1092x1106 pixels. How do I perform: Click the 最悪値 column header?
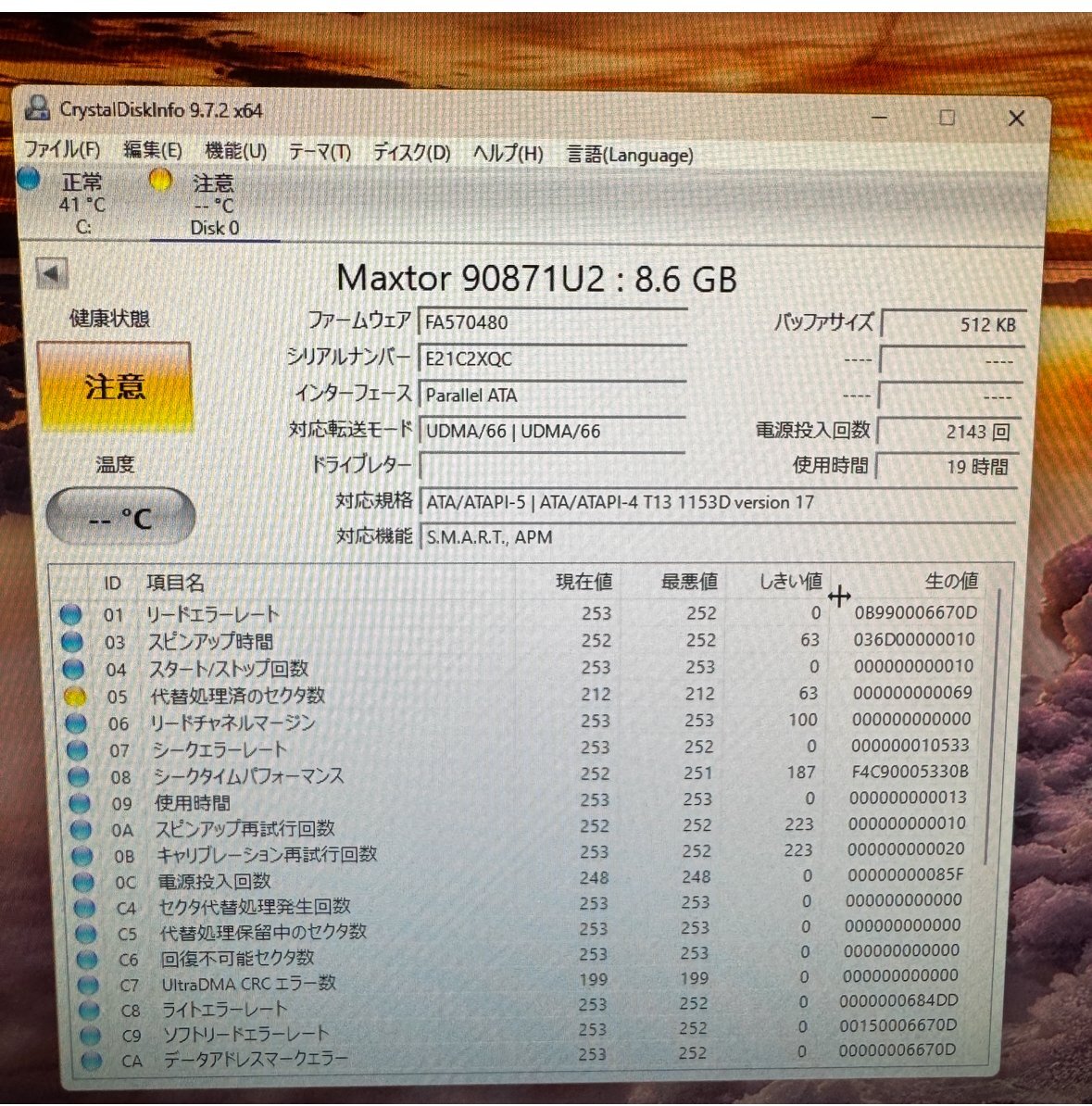[689, 581]
